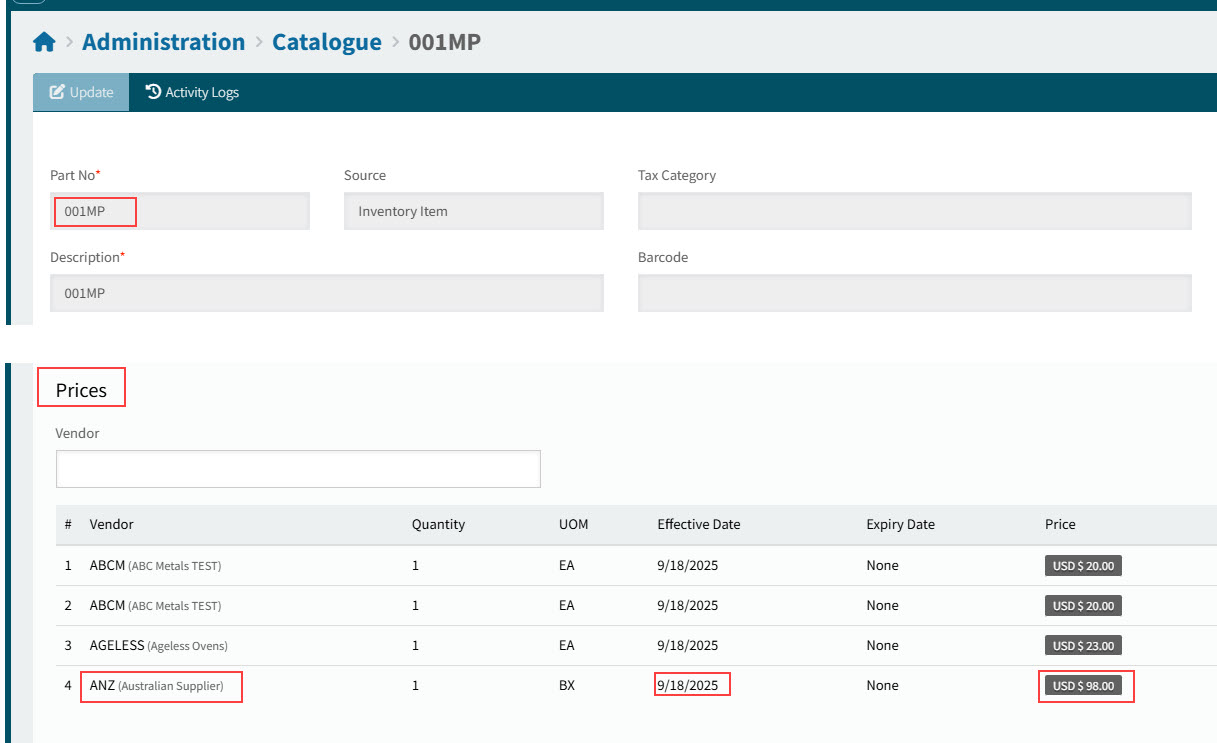Screen dimensions: 1217x743
Task: Open the Administration breadcrumb link
Action: (x=163, y=42)
